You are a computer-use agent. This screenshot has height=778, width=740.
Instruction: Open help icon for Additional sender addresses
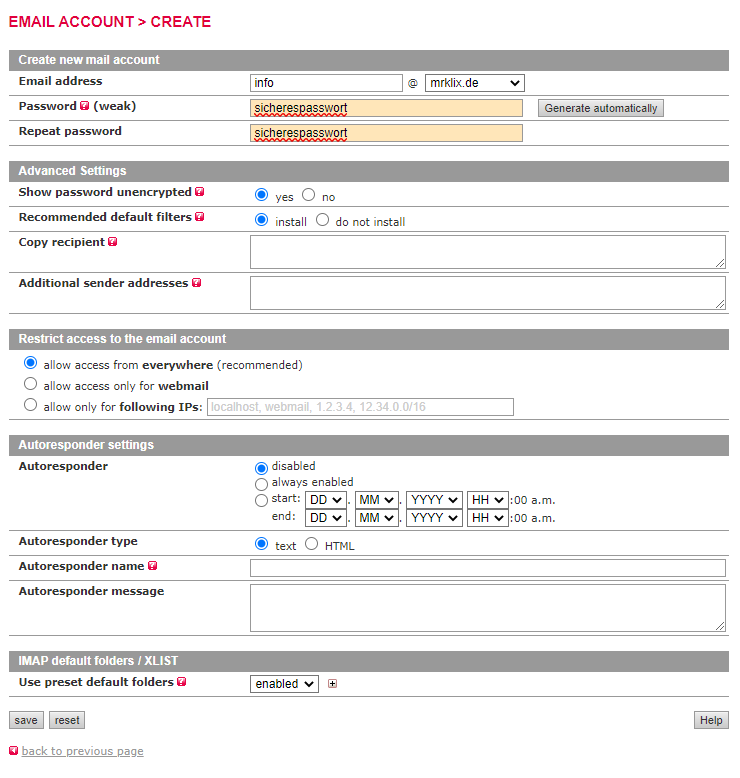click(197, 282)
